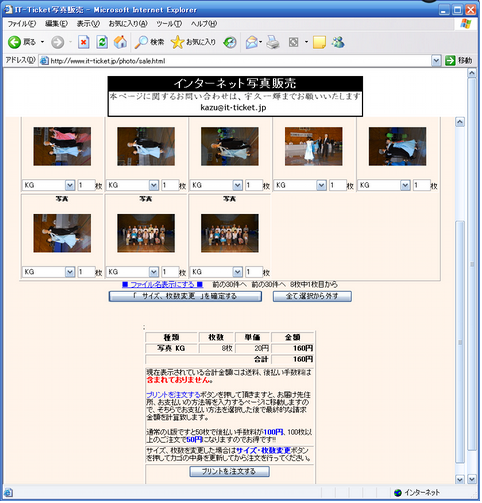Open the お気に入り(A) menu
482x503 pixels.
[x=128, y=24]
